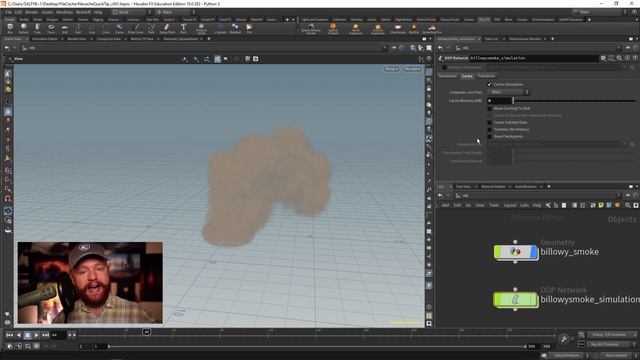Open the Windows menu

[x=64, y=12]
